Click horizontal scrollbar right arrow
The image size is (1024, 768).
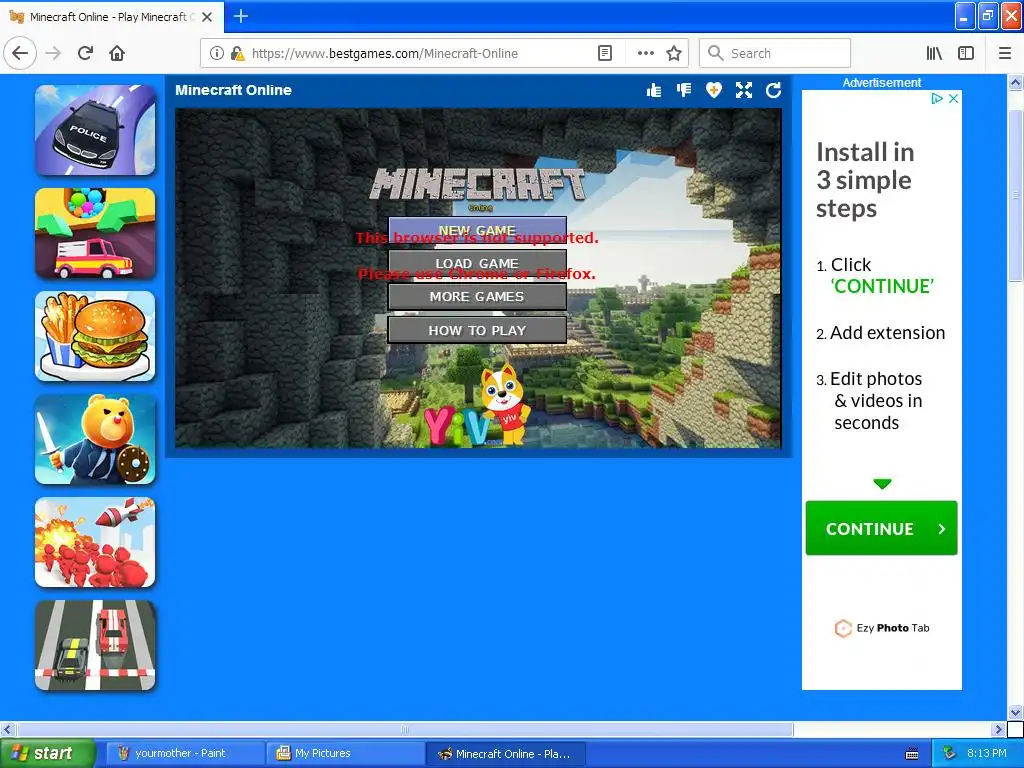click(x=998, y=729)
